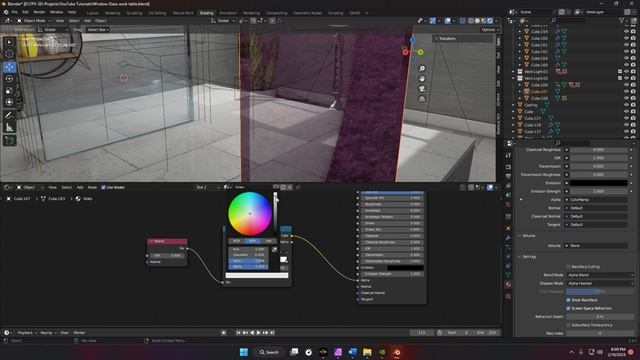This screenshot has width=640, height=360.
Task: Click the color wheel in picker popup
Action: 250,213
